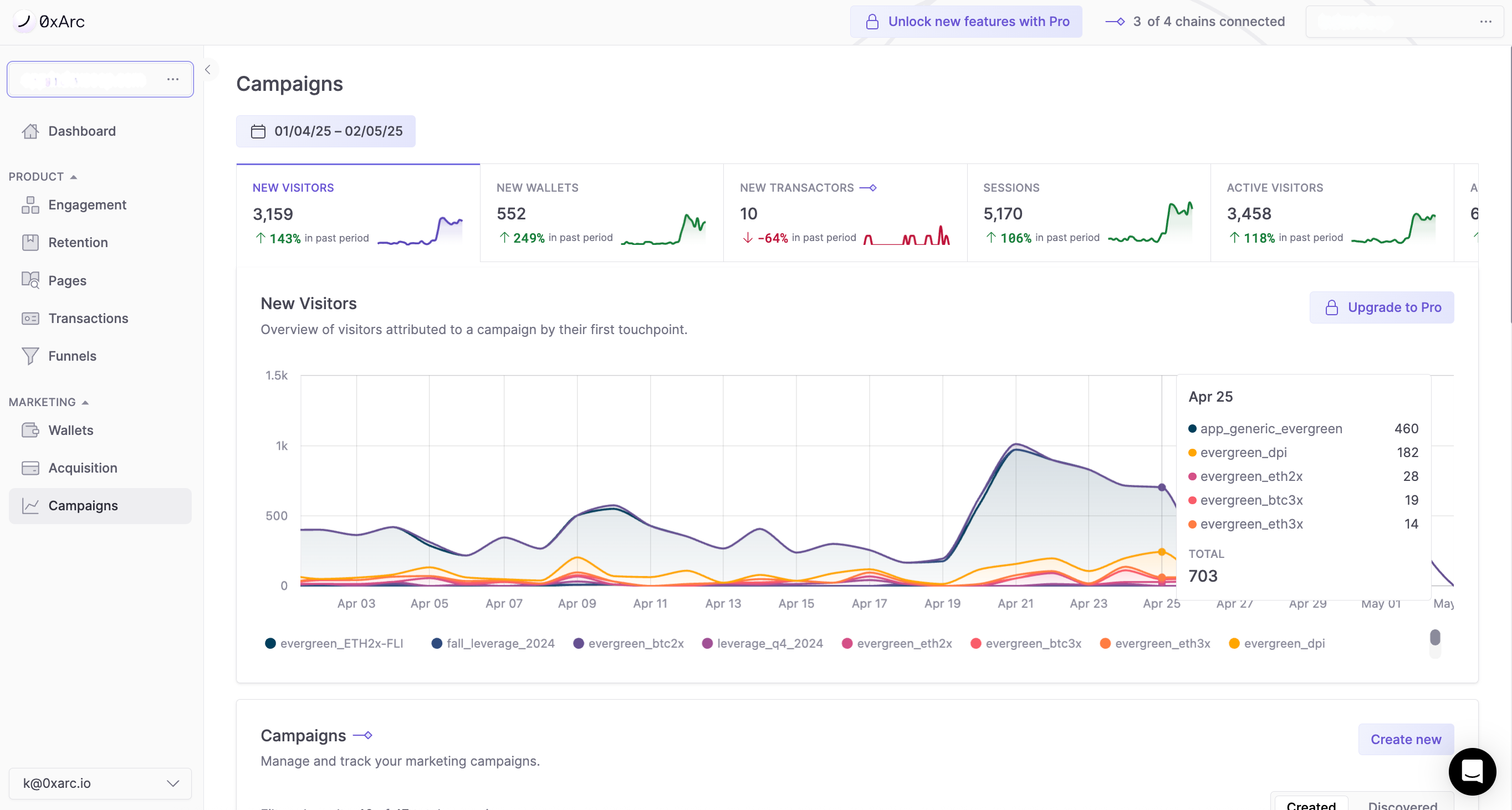1512x810 pixels.
Task: Open the chat support bubble
Action: (x=1472, y=771)
